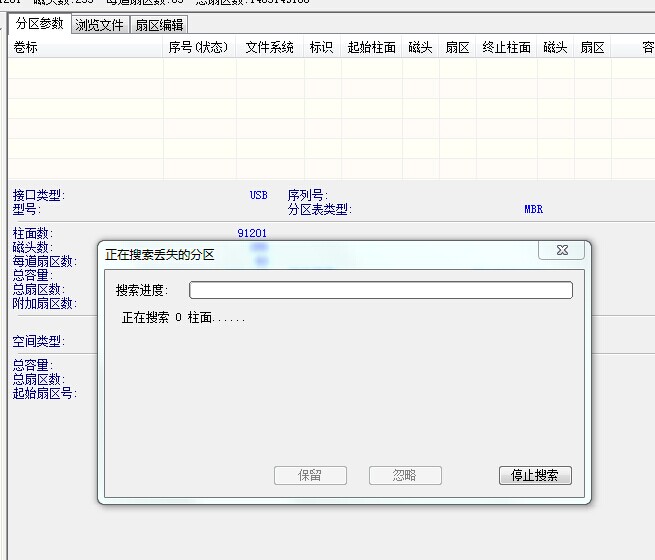Click the 接口类型 label
The height and width of the screenshot is (560, 655).
[38, 195]
